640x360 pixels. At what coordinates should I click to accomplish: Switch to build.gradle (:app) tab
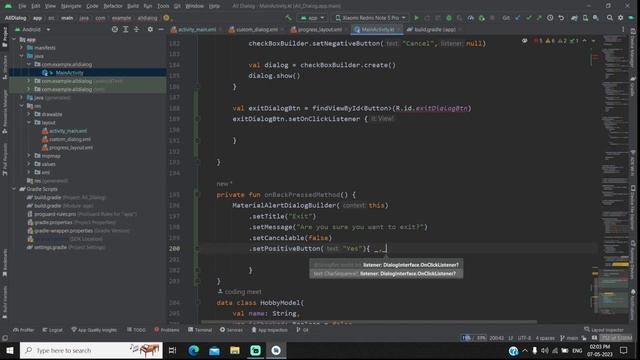point(434,29)
